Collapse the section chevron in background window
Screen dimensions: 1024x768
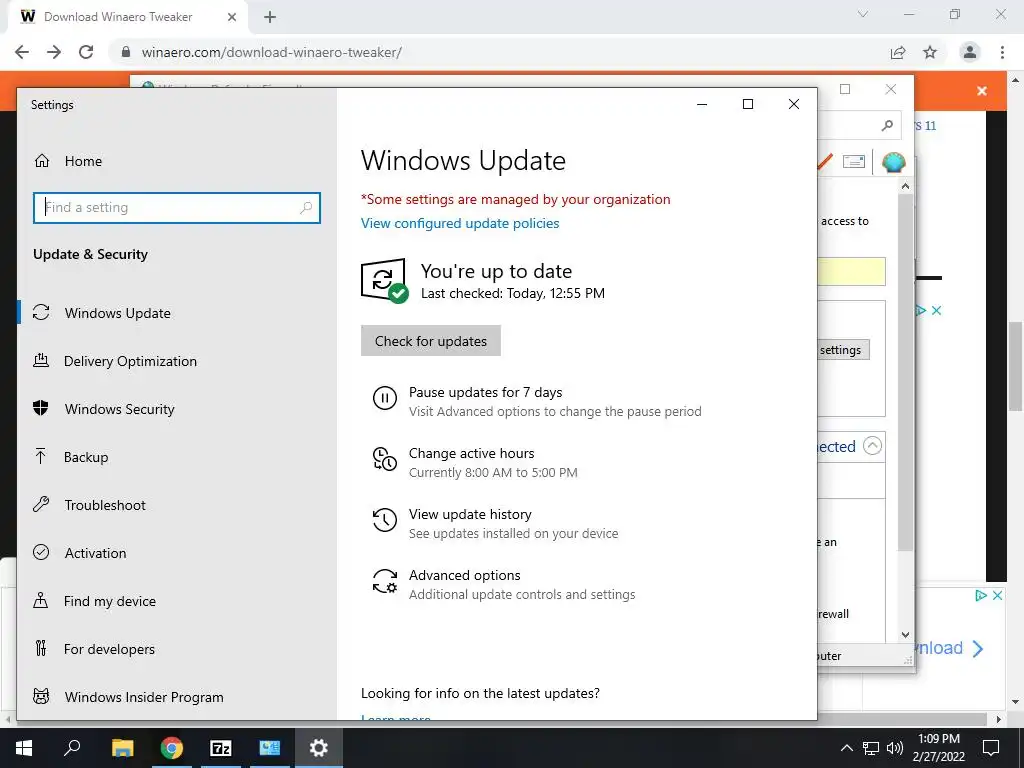(872, 445)
